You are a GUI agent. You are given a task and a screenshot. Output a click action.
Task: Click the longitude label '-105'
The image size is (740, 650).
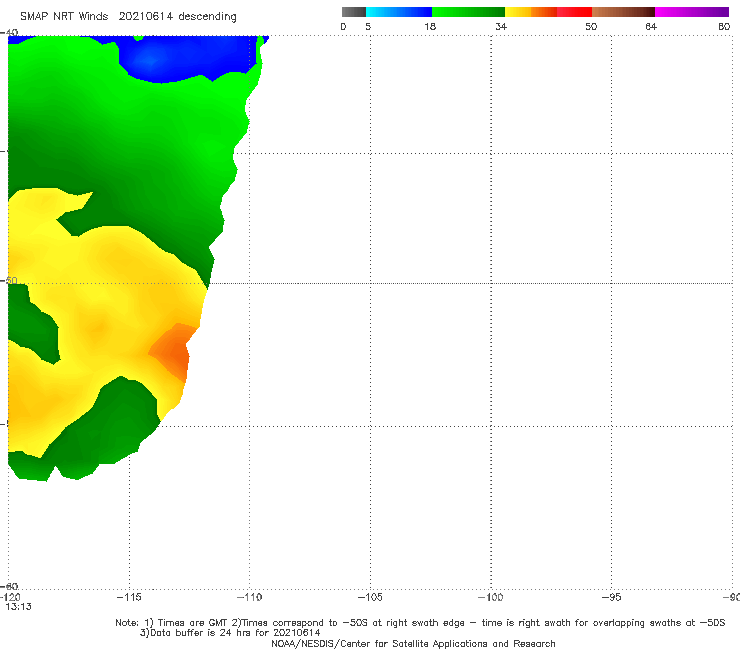[370, 597]
